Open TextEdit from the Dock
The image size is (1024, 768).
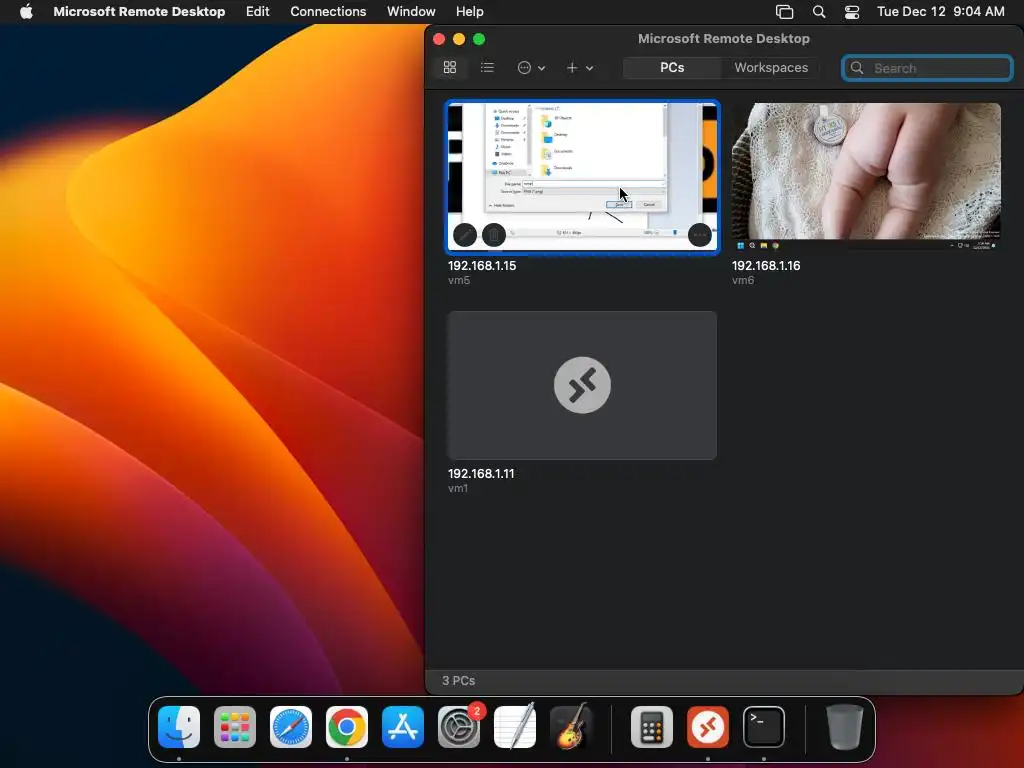tap(515, 727)
